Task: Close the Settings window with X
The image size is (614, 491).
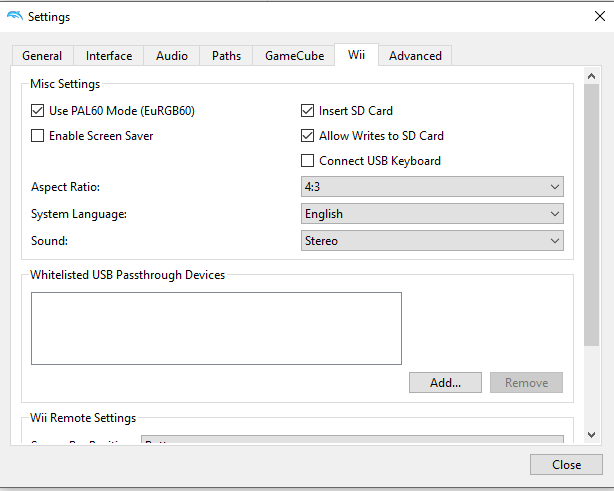Action: (x=600, y=16)
